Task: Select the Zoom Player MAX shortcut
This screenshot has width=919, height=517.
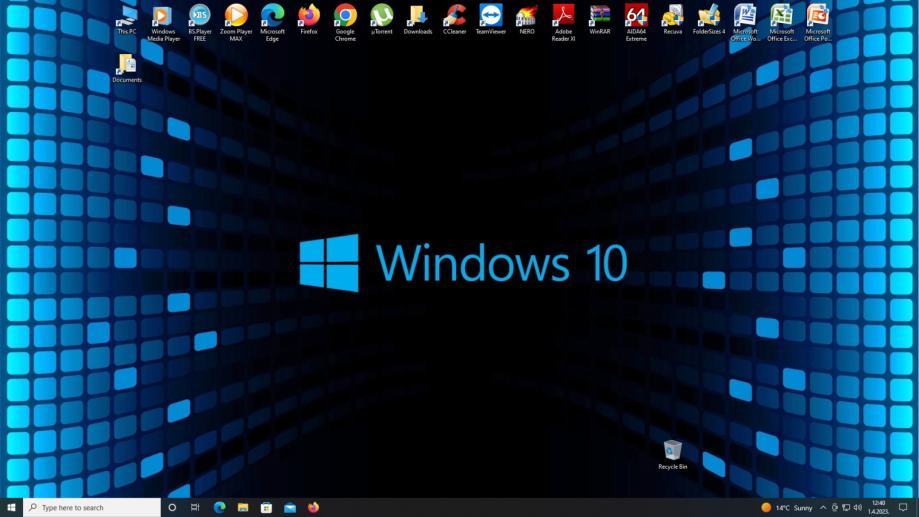Action: click(236, 23)
